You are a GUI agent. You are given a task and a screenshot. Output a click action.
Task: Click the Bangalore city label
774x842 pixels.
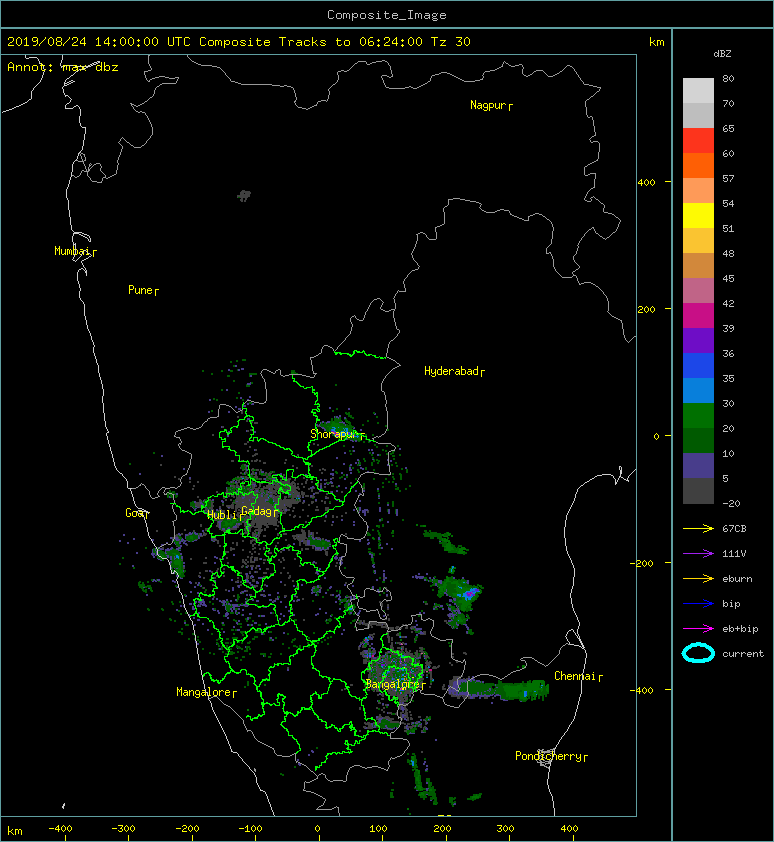[x=395, y=684]
